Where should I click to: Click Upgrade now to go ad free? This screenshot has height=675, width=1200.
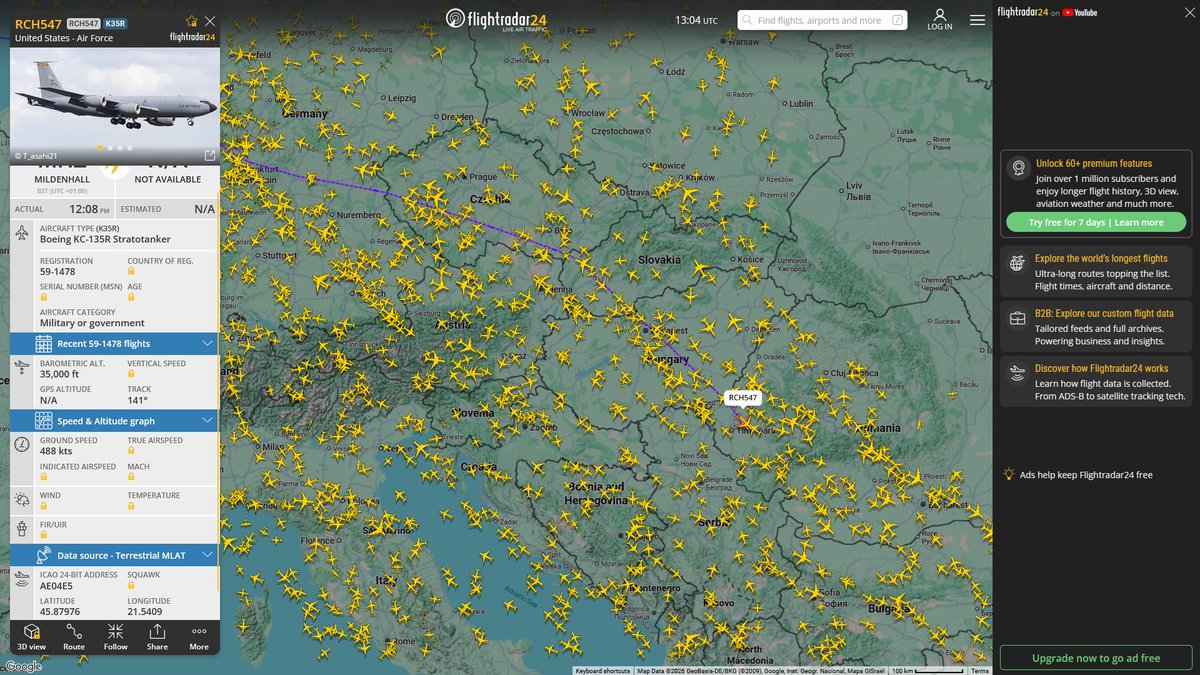[1096, 659]
